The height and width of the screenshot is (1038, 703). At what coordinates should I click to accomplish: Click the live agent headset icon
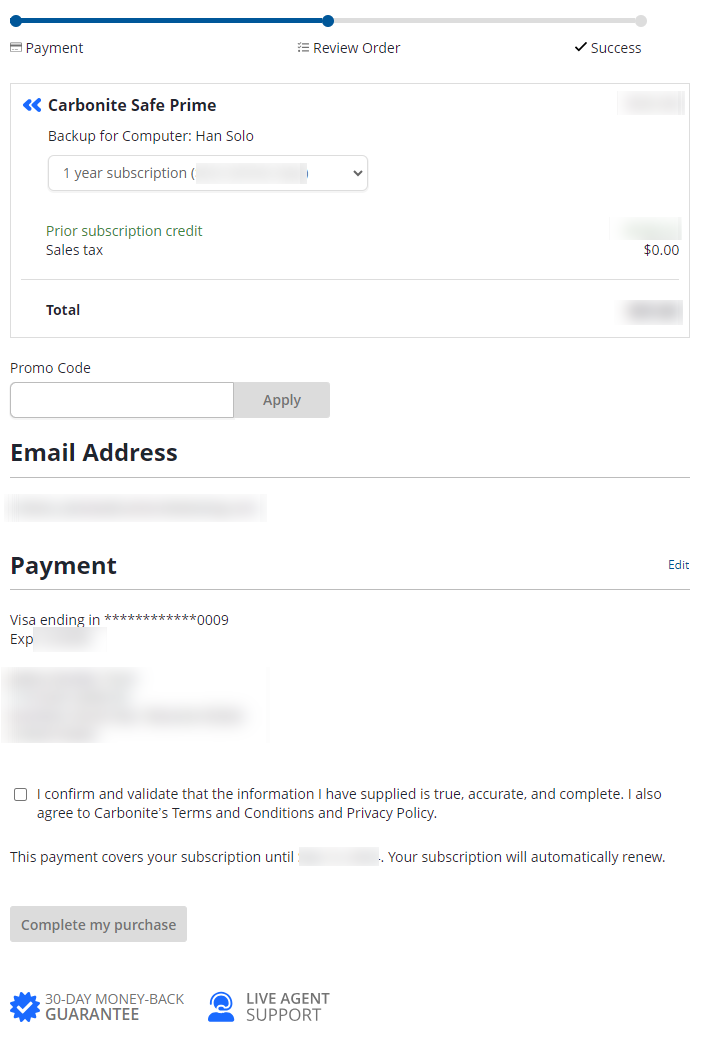(x=221, y=1006)
